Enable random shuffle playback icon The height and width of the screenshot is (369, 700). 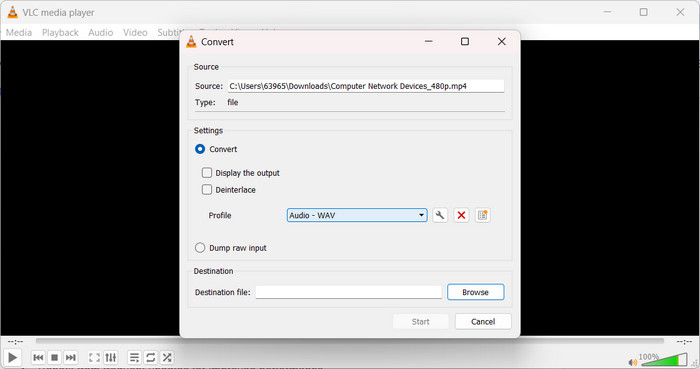click(x=167, y=357)
